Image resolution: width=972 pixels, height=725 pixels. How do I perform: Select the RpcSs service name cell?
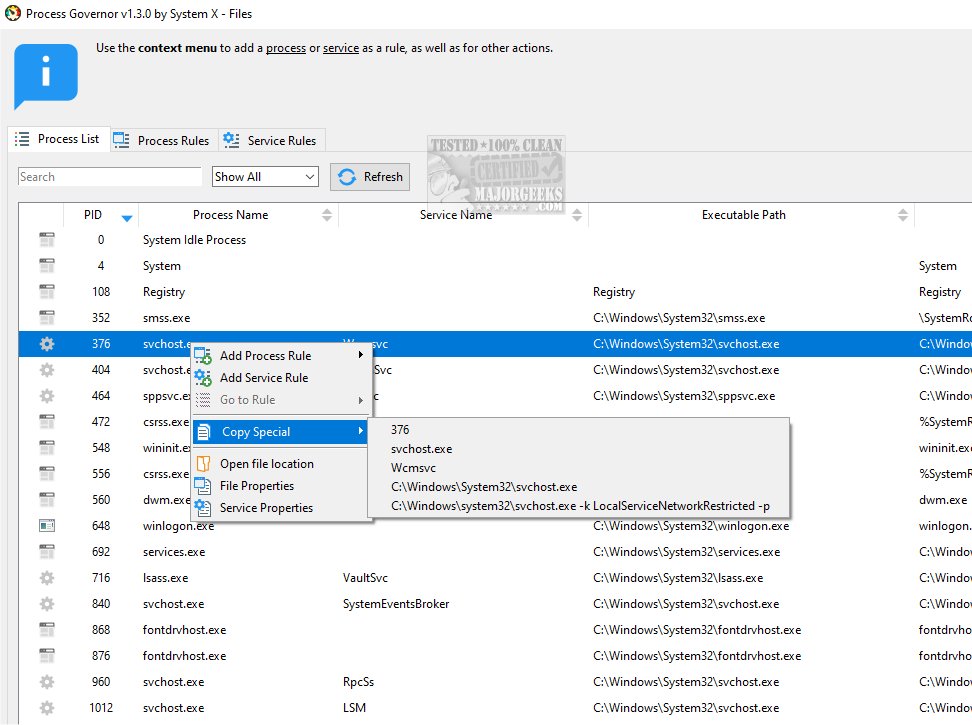pyautogui.click(x=358, y=682)
